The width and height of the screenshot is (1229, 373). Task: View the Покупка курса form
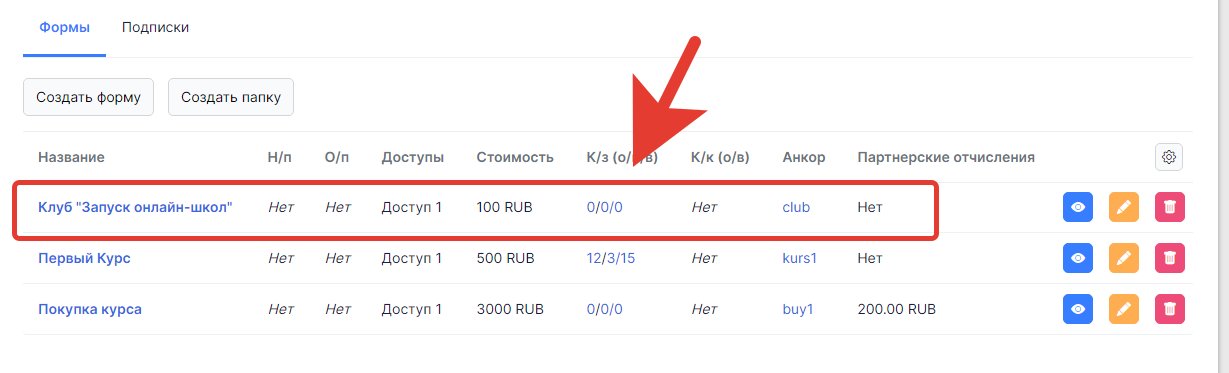tap(1078, 309)
